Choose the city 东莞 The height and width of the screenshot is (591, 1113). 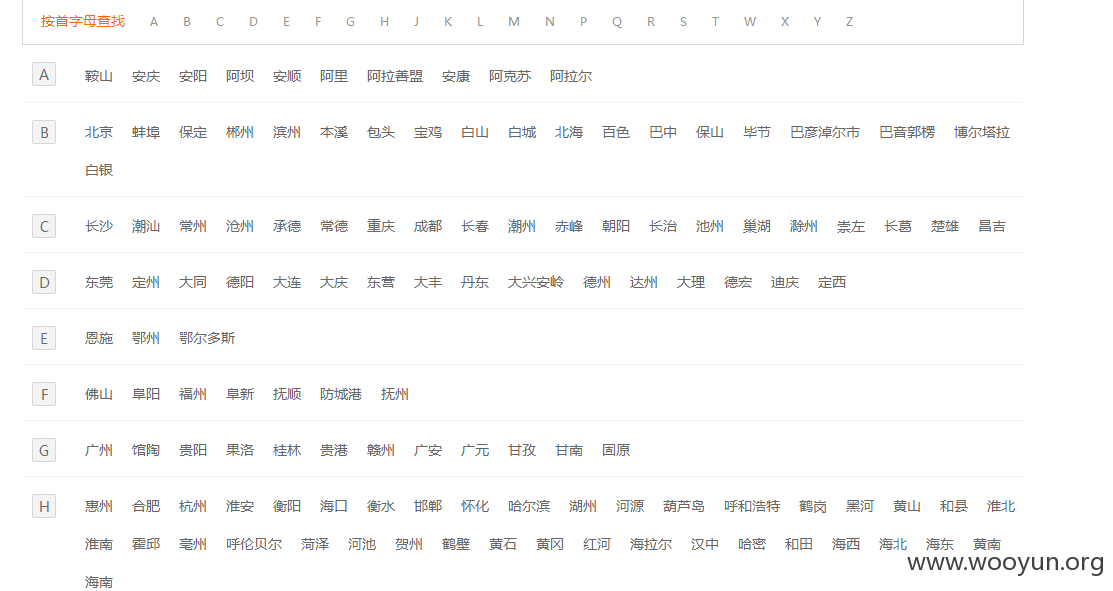pos(99,282)
